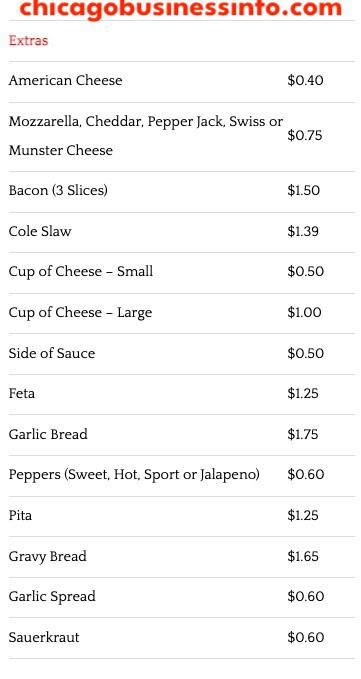Click the American Cheese item name
361x679 pixels.
pos(65,81)
